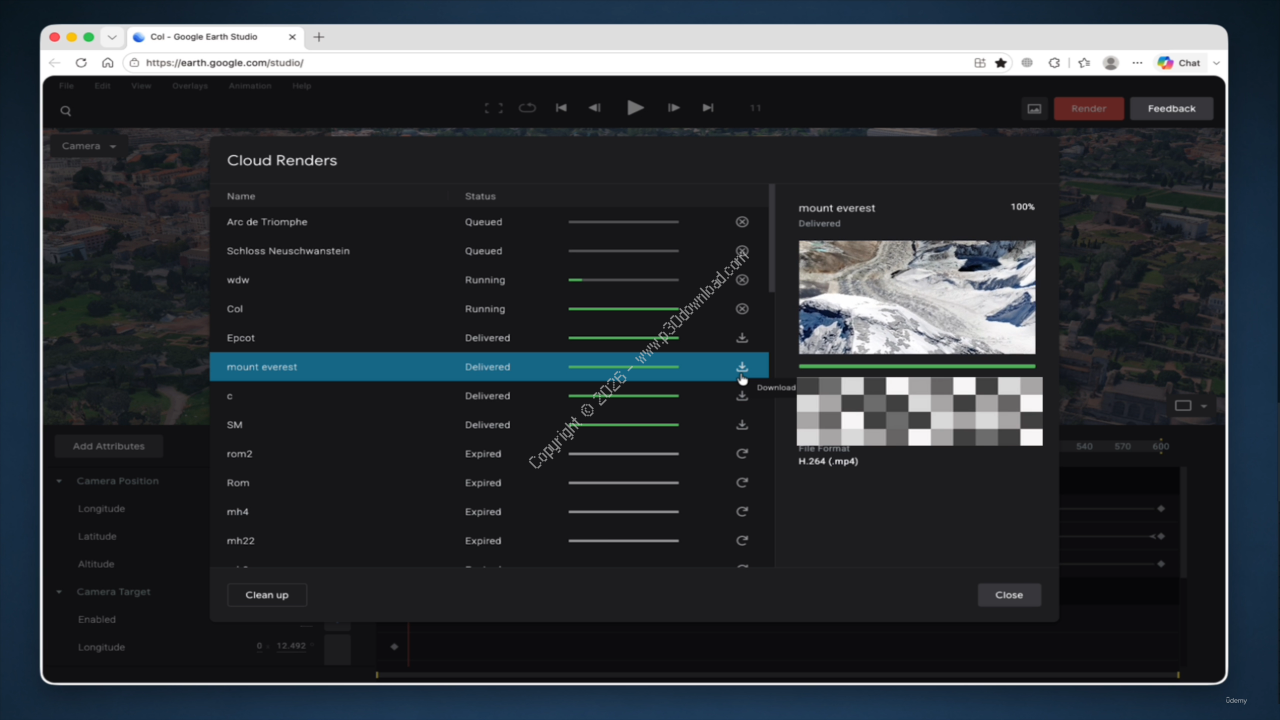1280x720 pixels.
Task: Open the Animation menu
Action: click(250, 86)
